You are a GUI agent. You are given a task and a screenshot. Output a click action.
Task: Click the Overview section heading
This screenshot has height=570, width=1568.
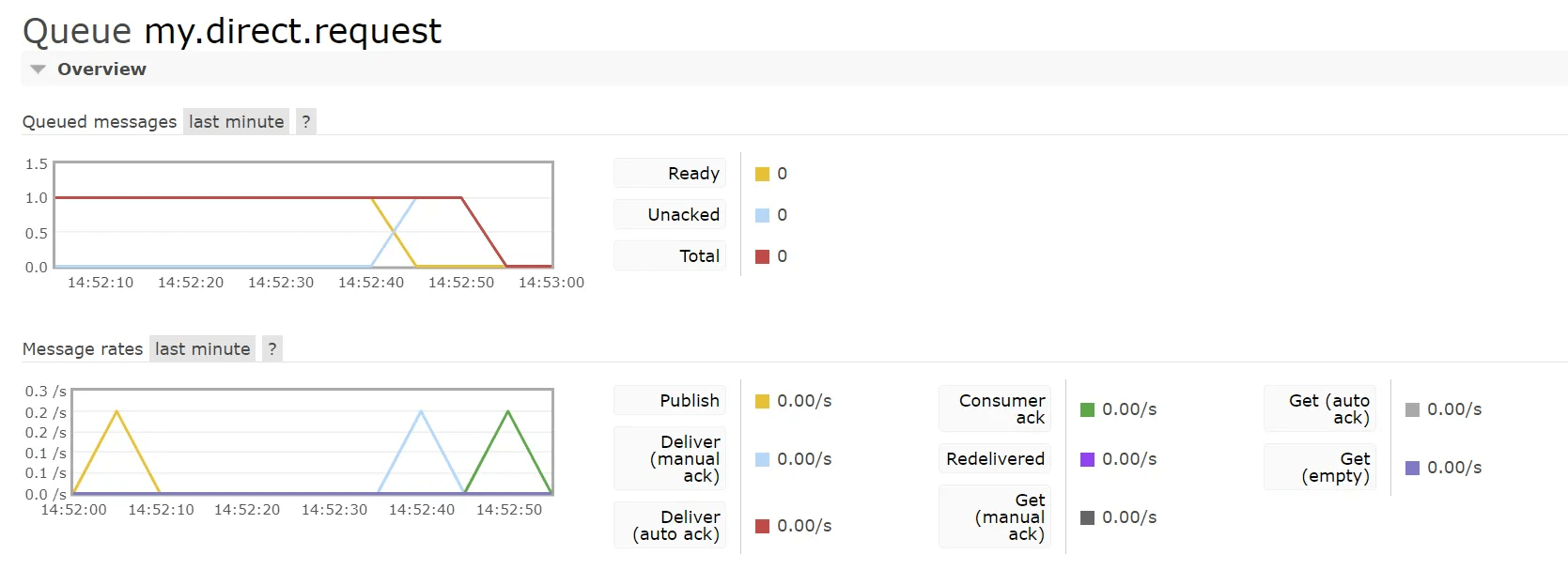101,69
